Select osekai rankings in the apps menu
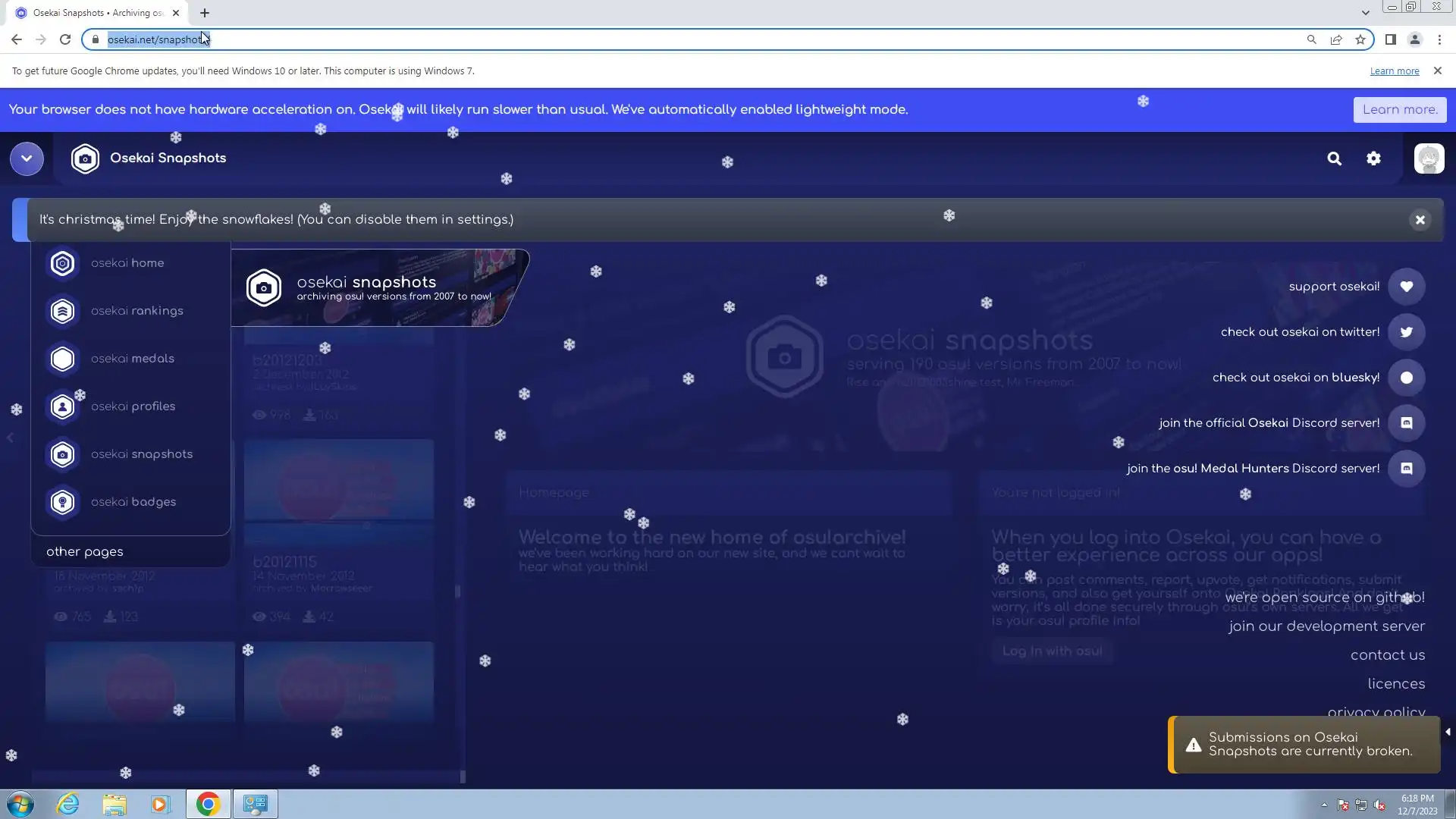This screenshot has height=819, width=1456. (136, 311)
